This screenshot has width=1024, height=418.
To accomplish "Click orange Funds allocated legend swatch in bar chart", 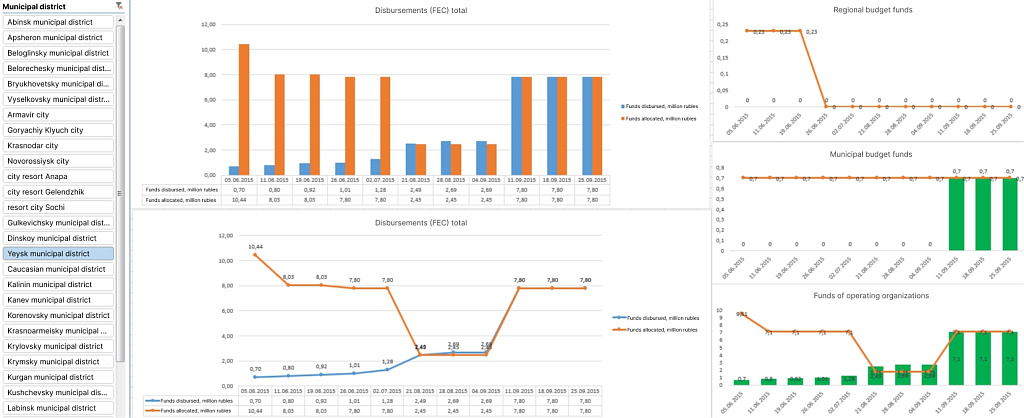I will pos(622,118).
